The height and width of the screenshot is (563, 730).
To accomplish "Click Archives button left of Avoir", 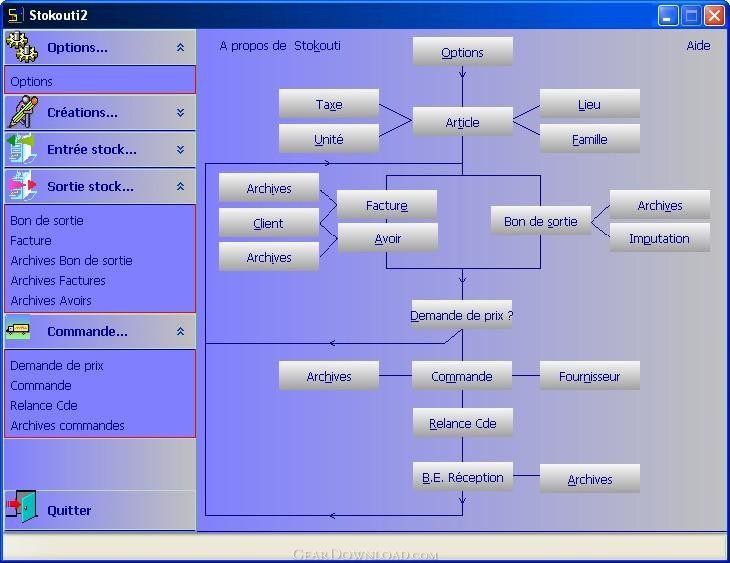I will (269, 257).
